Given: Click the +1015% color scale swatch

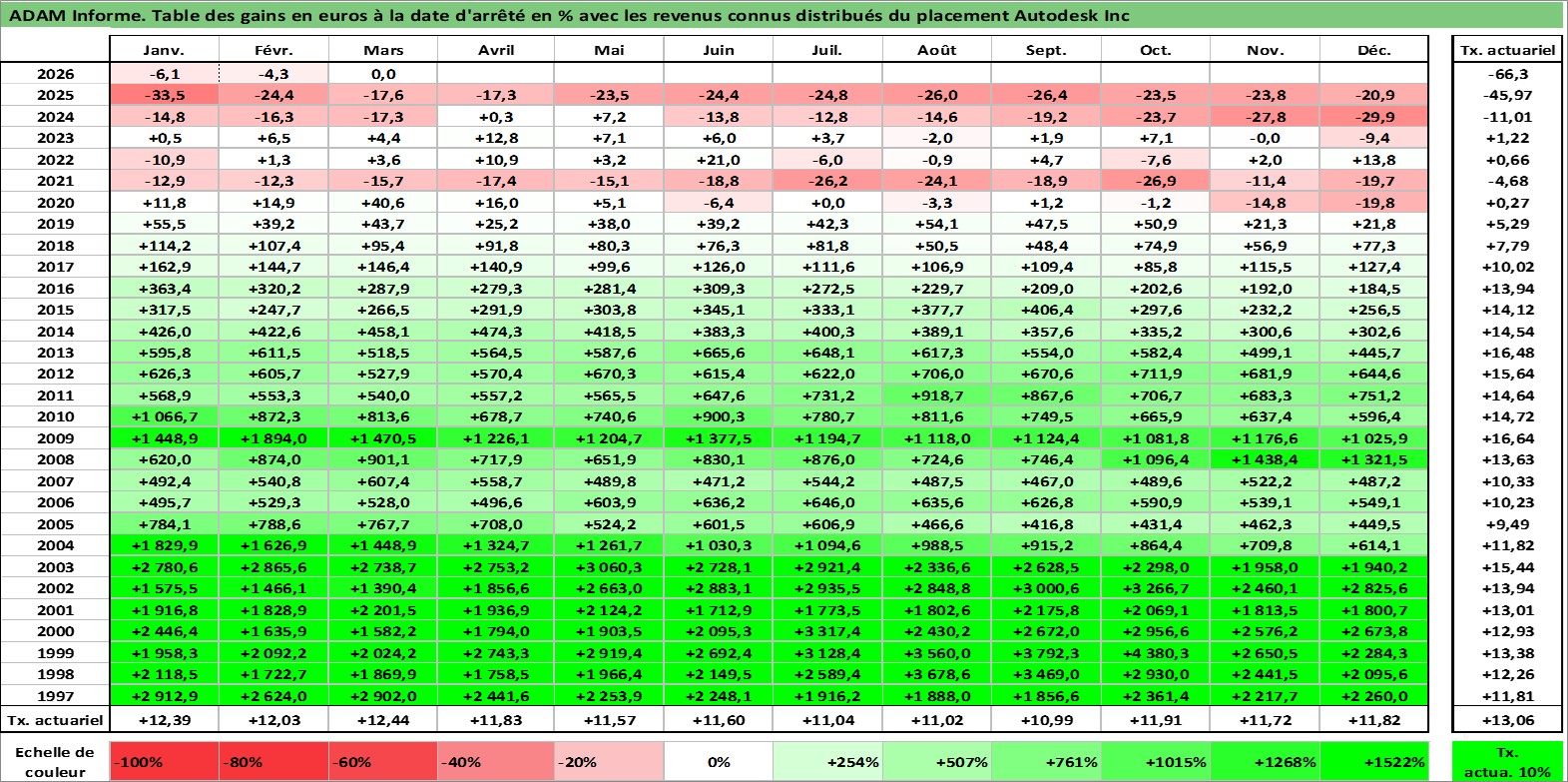Looking at the screenshot, I should point(1155,761).
